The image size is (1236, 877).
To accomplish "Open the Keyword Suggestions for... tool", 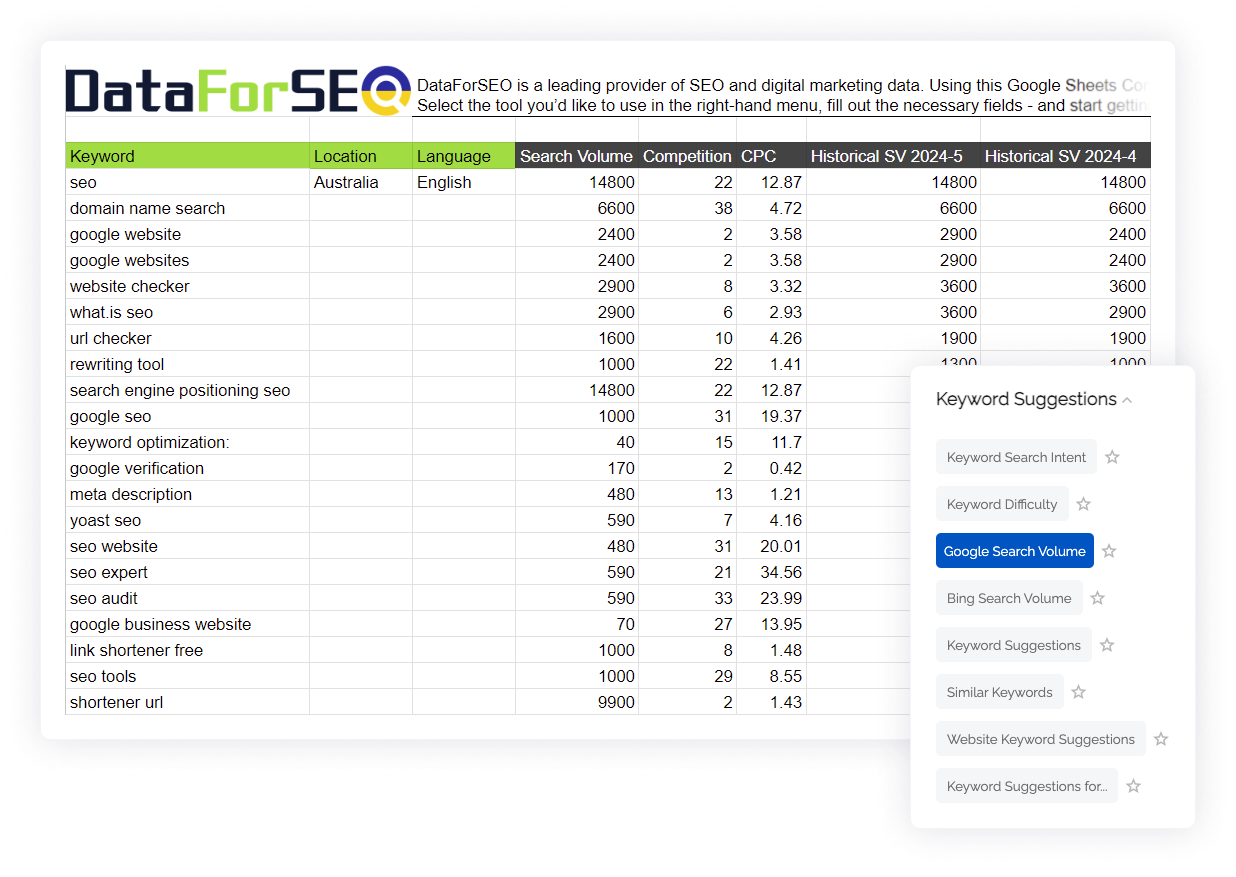I will pyautogui.click(x=1027, y=786).
